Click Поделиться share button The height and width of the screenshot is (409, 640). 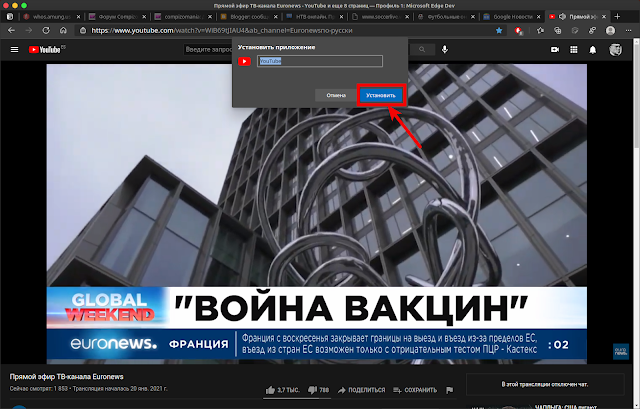(x=362, y=390)
